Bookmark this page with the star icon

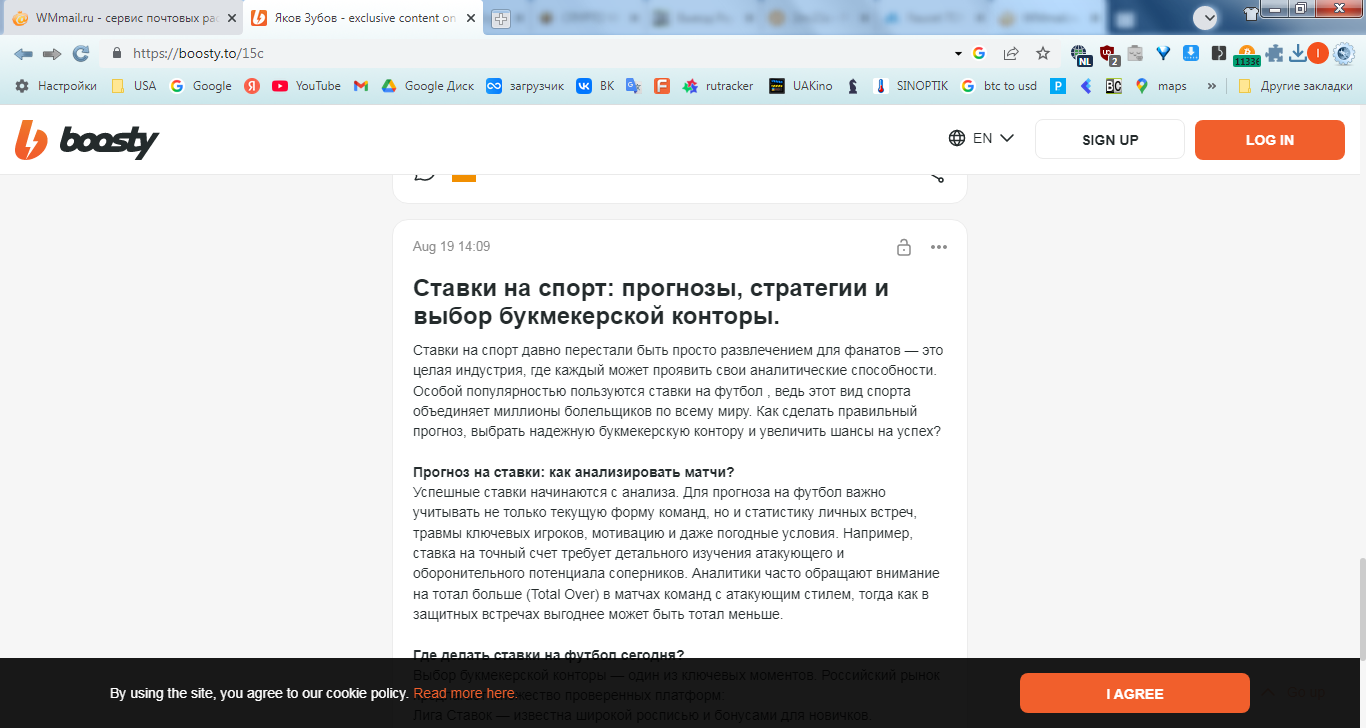[1043, 53]
